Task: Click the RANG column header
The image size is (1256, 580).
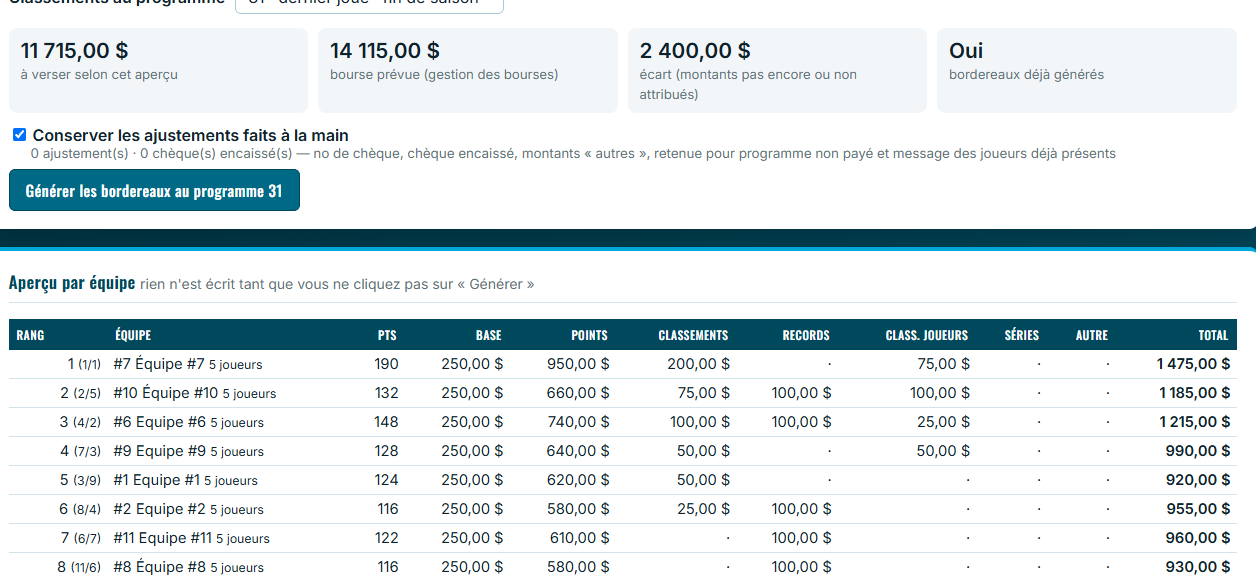Action: [x=30, y=335]
